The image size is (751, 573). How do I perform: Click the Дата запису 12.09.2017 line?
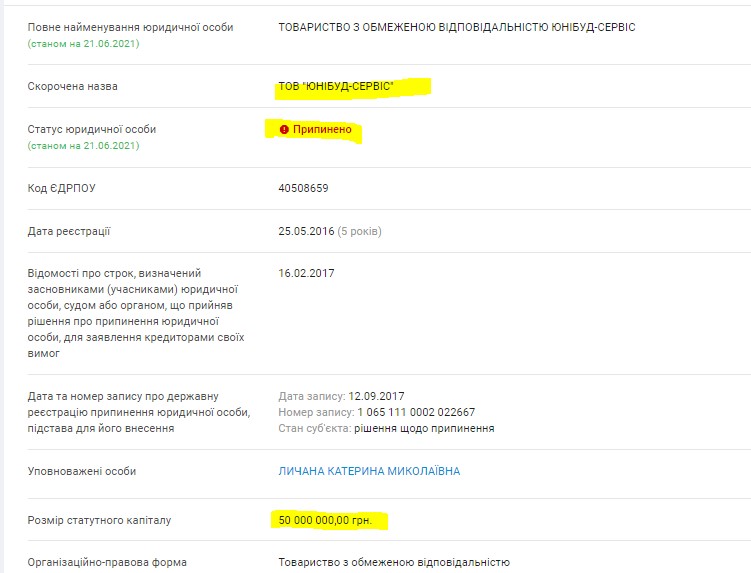pyautogui.click(x=341, y=396)
